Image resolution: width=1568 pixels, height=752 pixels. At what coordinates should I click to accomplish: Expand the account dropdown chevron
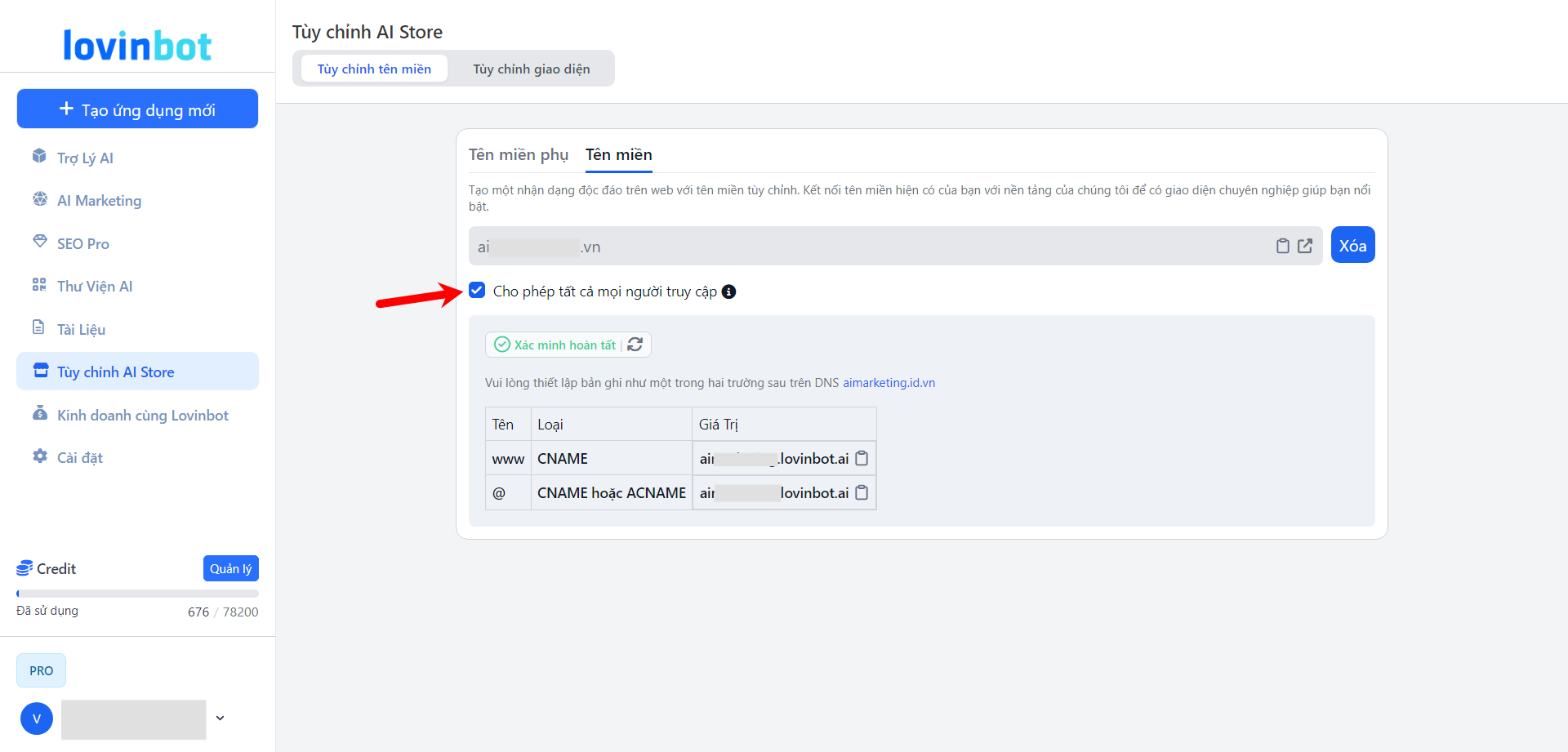220,719
